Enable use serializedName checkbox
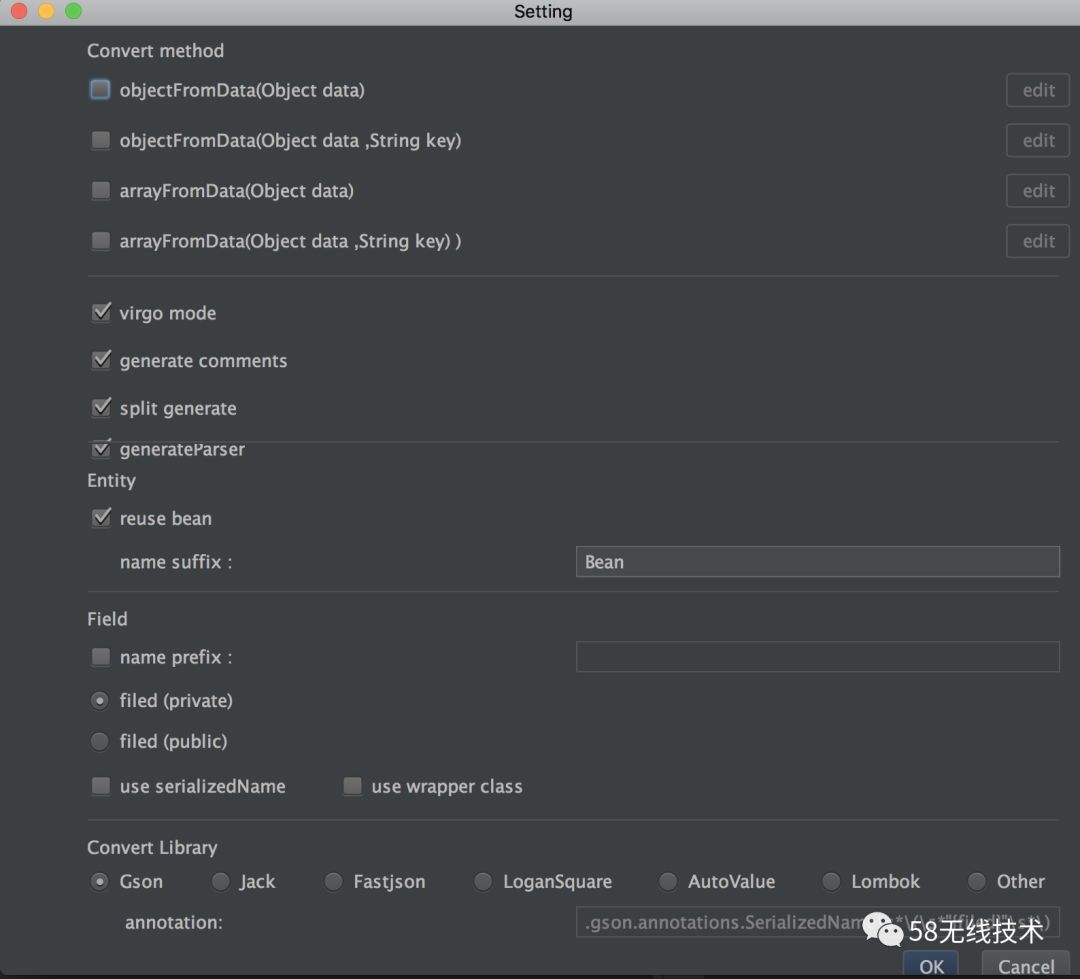Viewport: 1080px width, 979px height. [101, 786]
